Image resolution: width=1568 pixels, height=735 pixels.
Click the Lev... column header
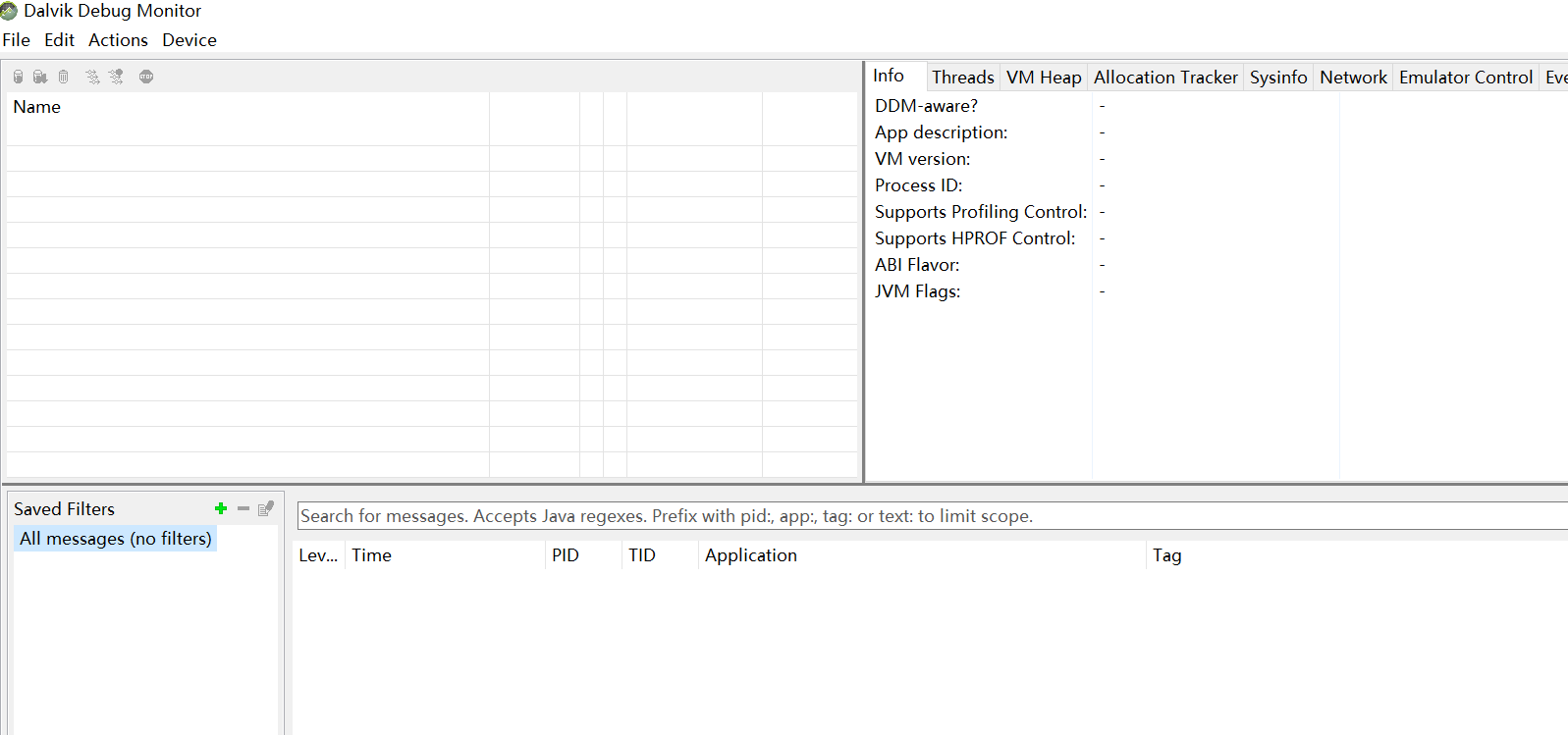tap(318, 555)
